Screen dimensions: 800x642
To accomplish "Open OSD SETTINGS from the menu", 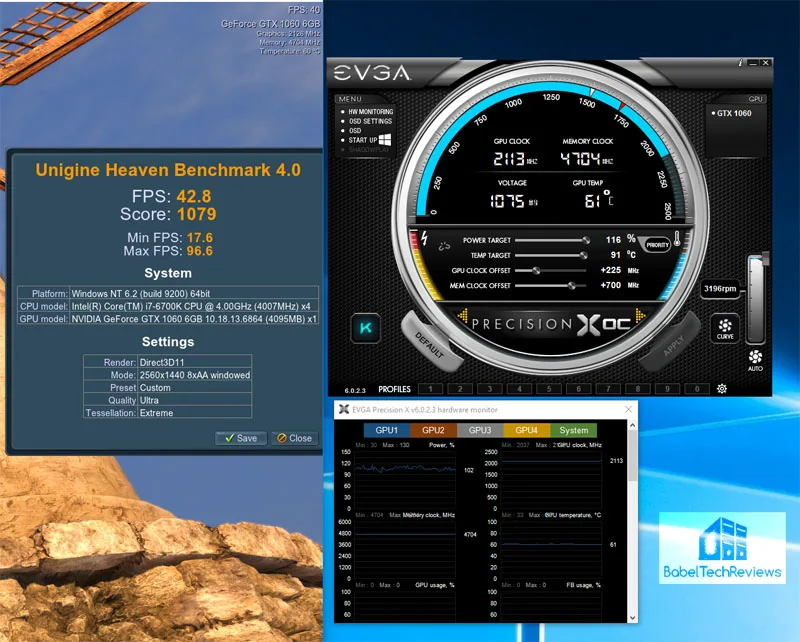I will click(370, 121).
